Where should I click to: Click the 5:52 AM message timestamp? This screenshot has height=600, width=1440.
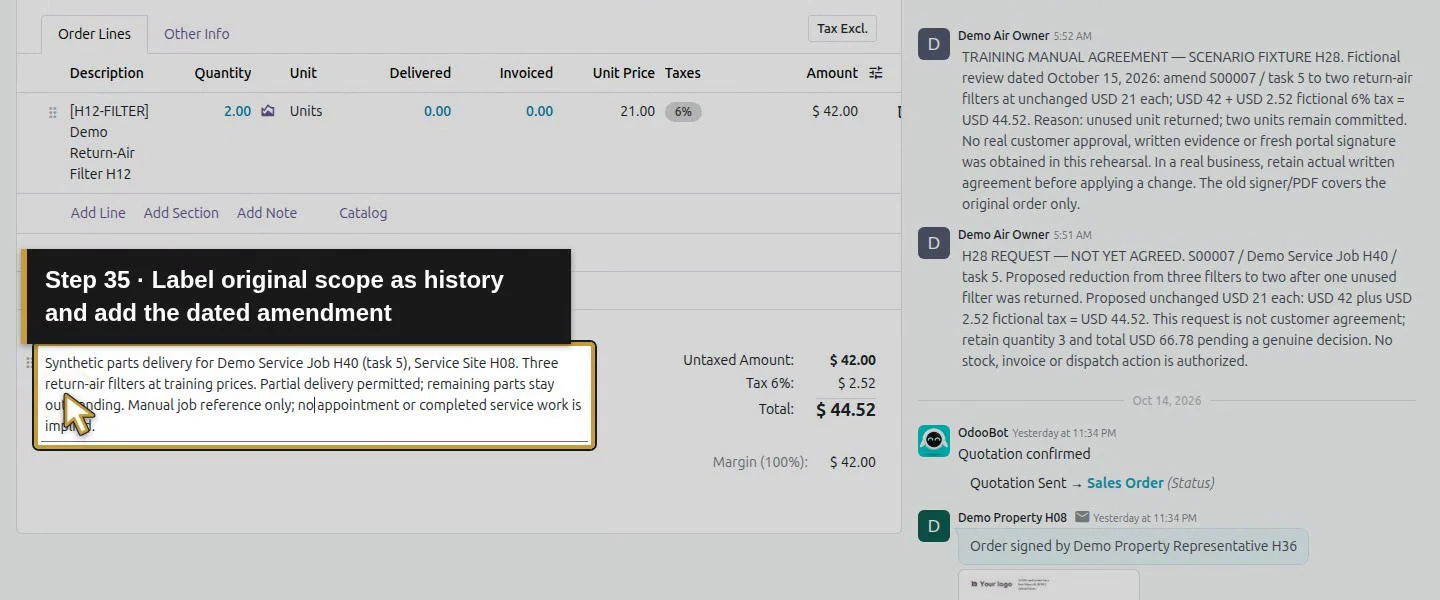(1072, 36)
